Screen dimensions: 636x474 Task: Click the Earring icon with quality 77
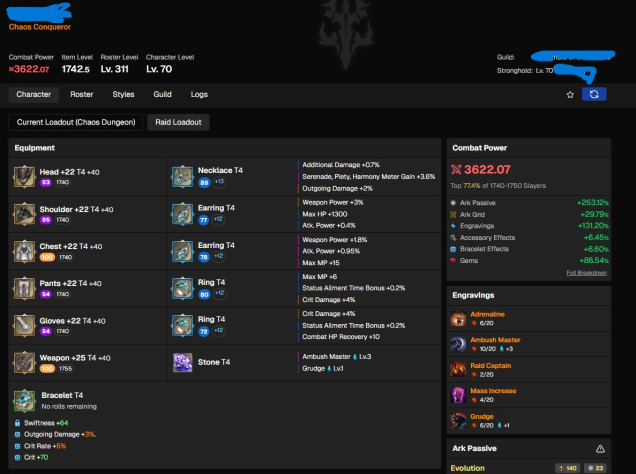(182, 214)
